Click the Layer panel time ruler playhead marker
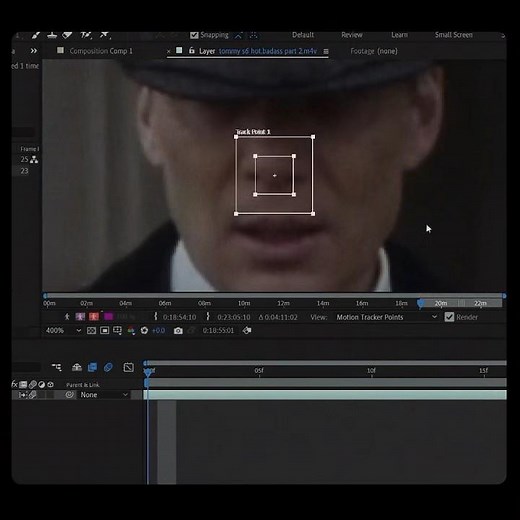 point(421,303)
